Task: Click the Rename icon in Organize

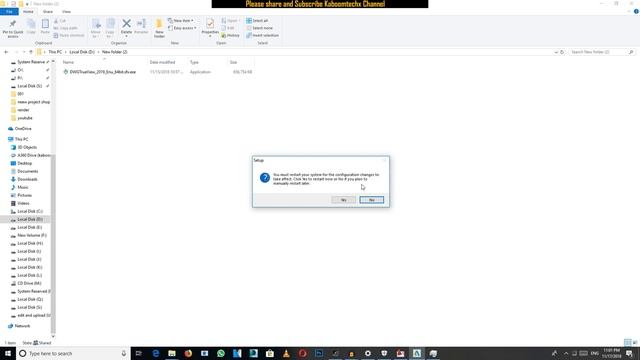Action: pyautogui.click(x=141, y=24)
